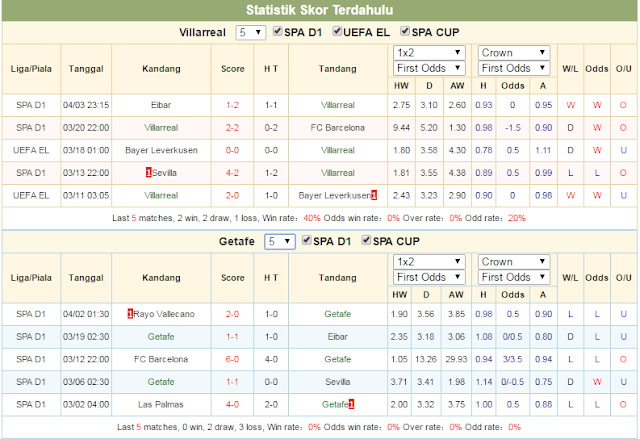Image resolution: width=640 pixels, height=439 pixels.
Task: Click Villarreal table O/U column header
Action: 624,69
